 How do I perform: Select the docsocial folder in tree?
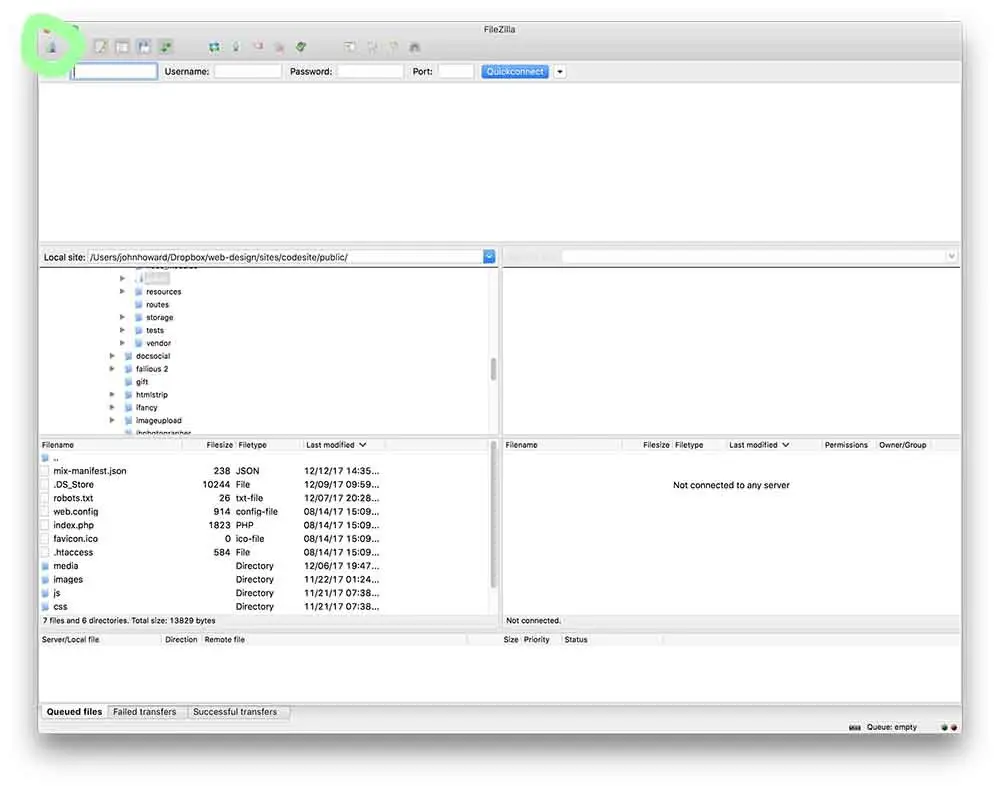(x=153, y=356)
